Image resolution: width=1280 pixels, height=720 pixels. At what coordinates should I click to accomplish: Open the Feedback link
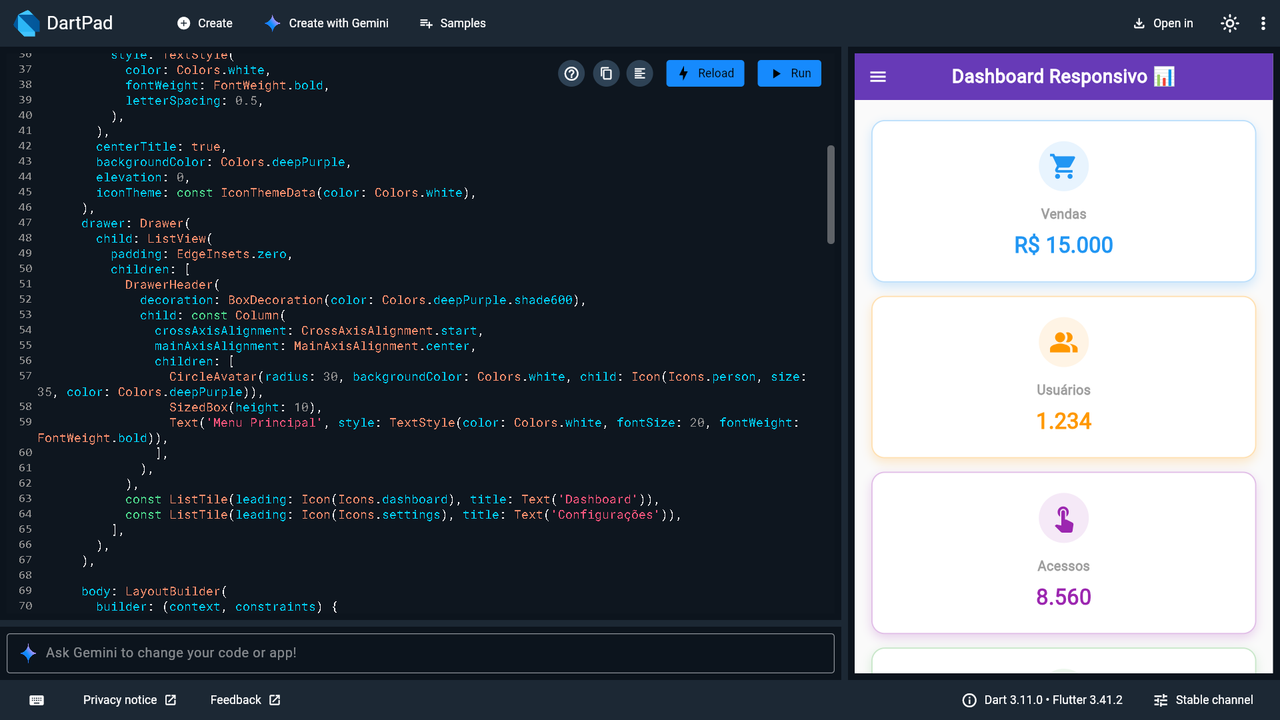point(245,700)
